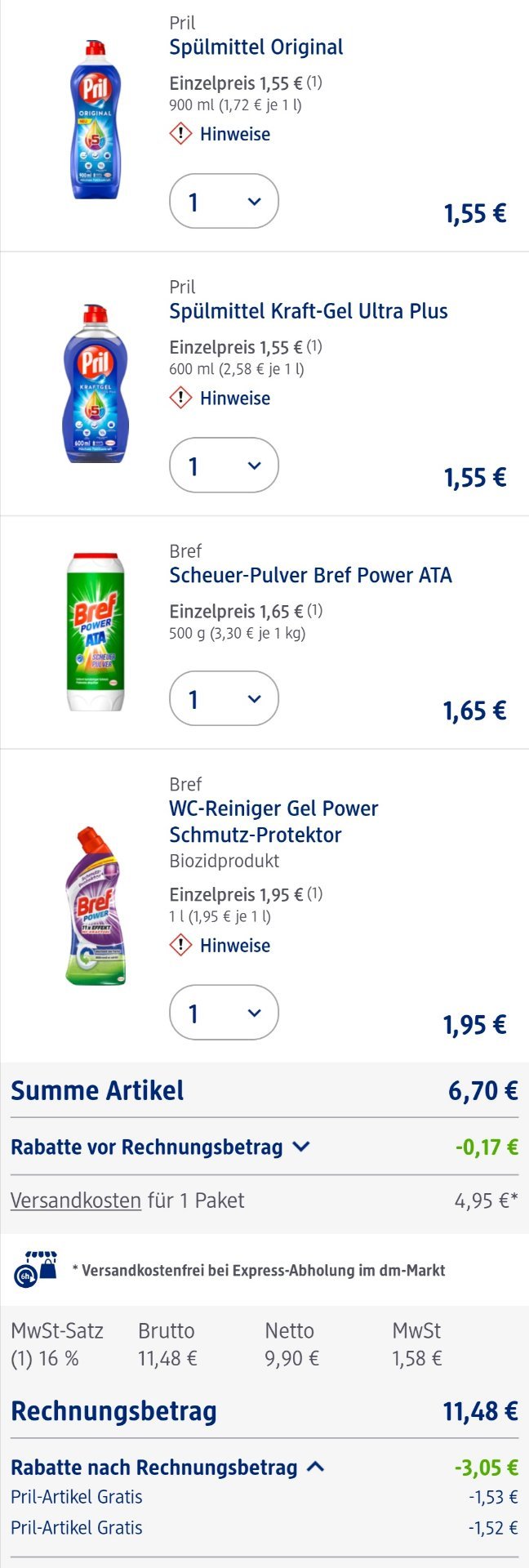Open Spülmittel Original product page link
Screen dimensions: 529x1568
(x=256, y=47)
